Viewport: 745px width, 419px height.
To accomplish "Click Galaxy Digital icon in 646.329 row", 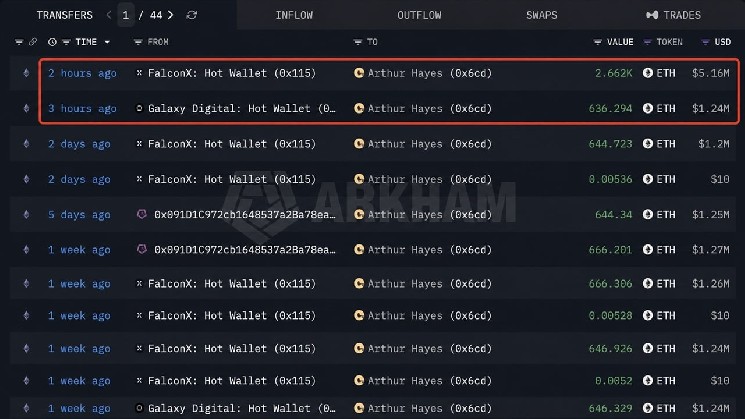I will point(139,408).
